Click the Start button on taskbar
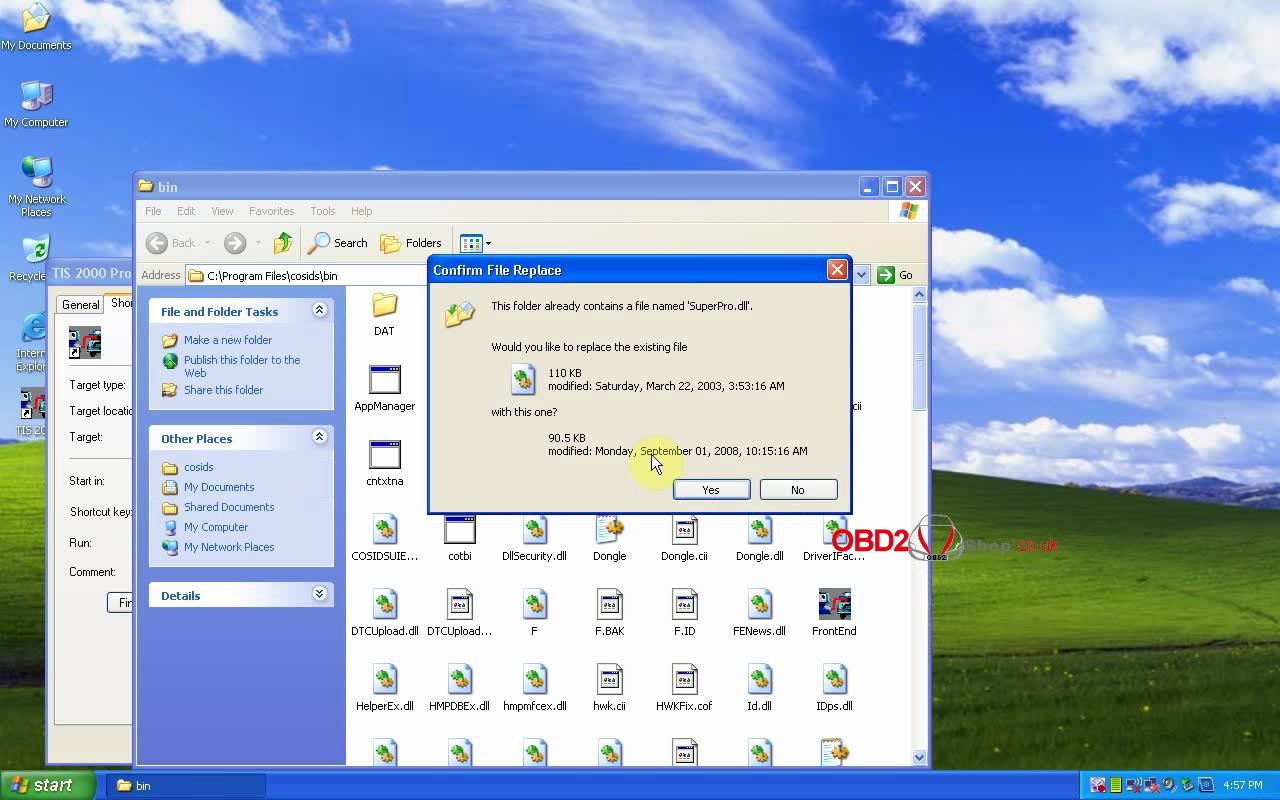 pyautogui.click(x=48, y=785)
